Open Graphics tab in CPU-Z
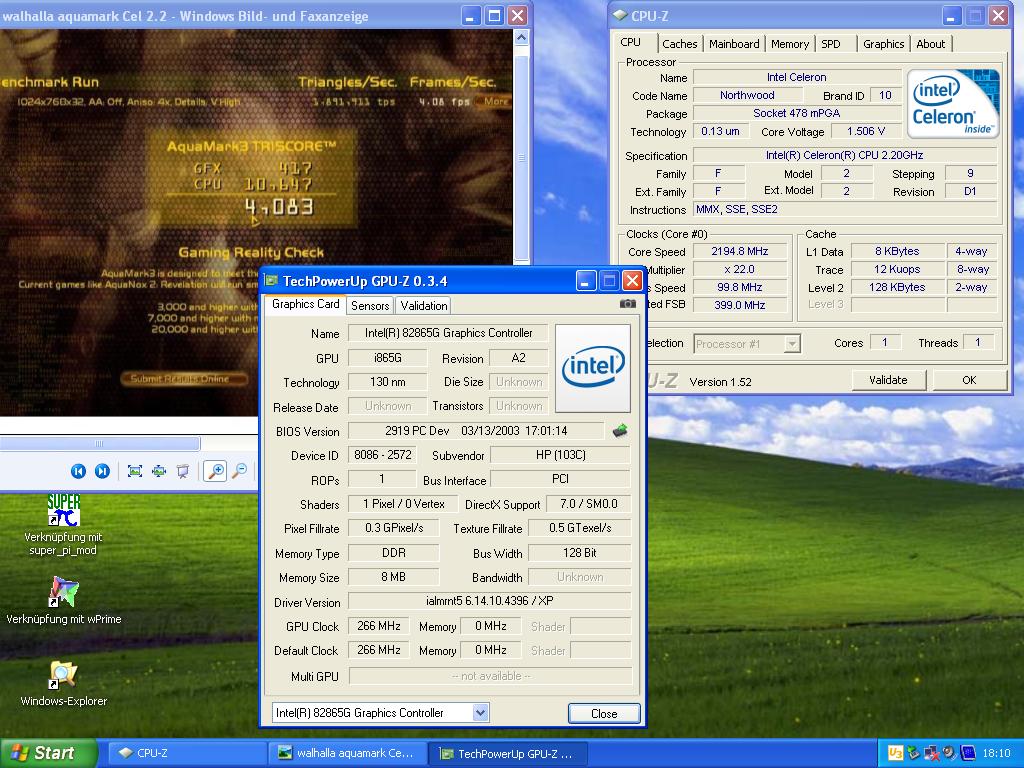1024x768 pixels. (x=884, y=44)
